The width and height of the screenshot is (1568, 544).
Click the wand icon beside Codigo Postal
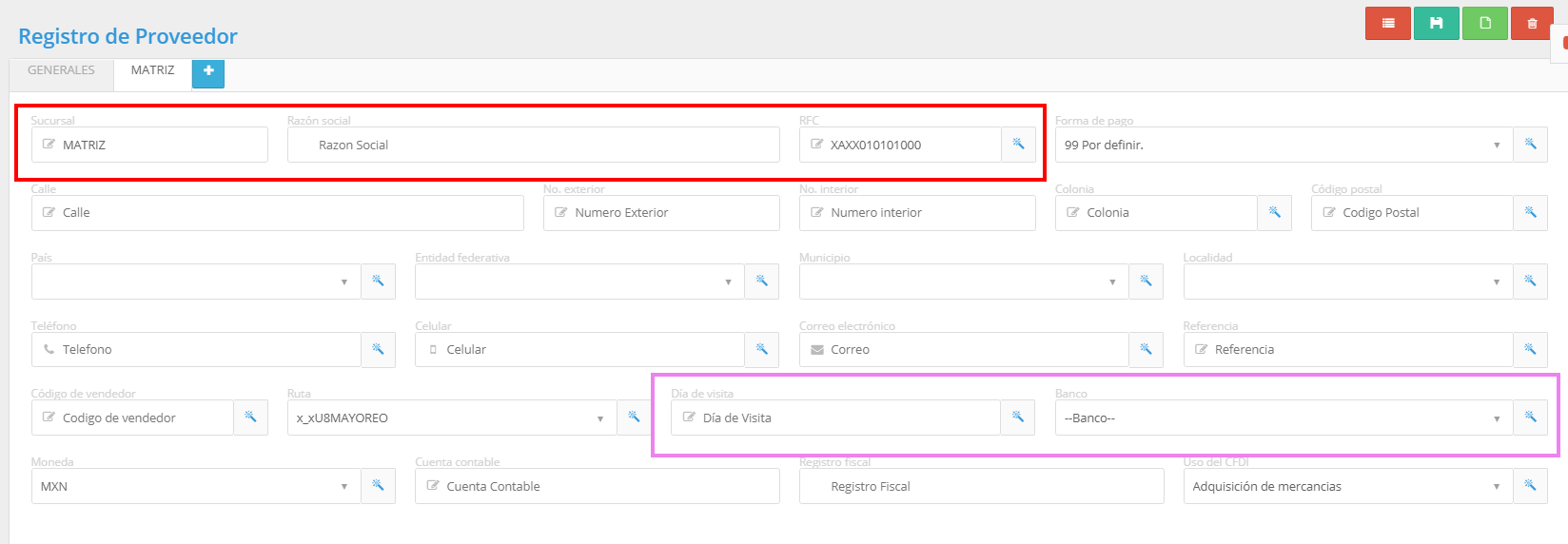[x=1530, y=213]
